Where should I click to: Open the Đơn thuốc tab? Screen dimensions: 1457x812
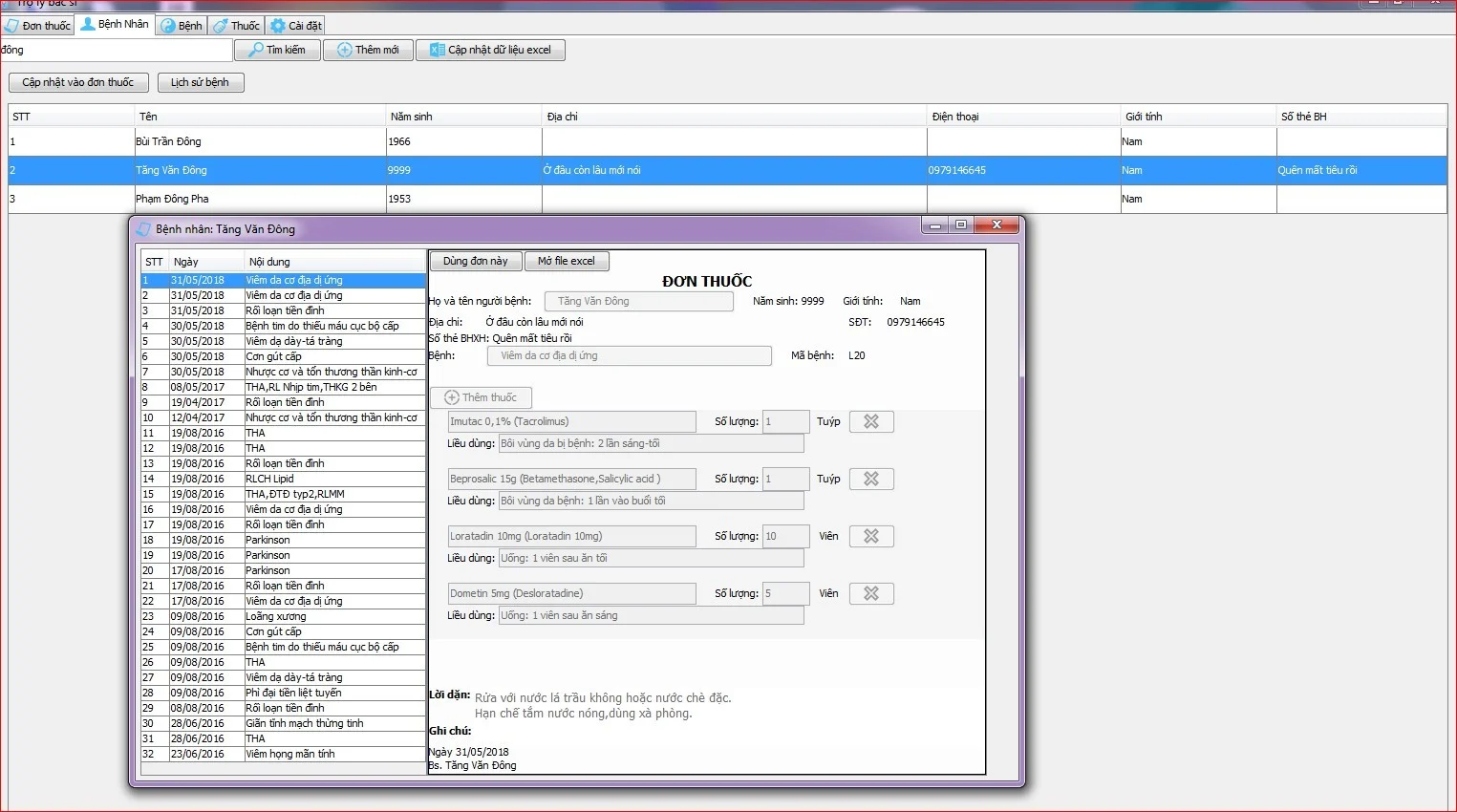tap(38, 26)
